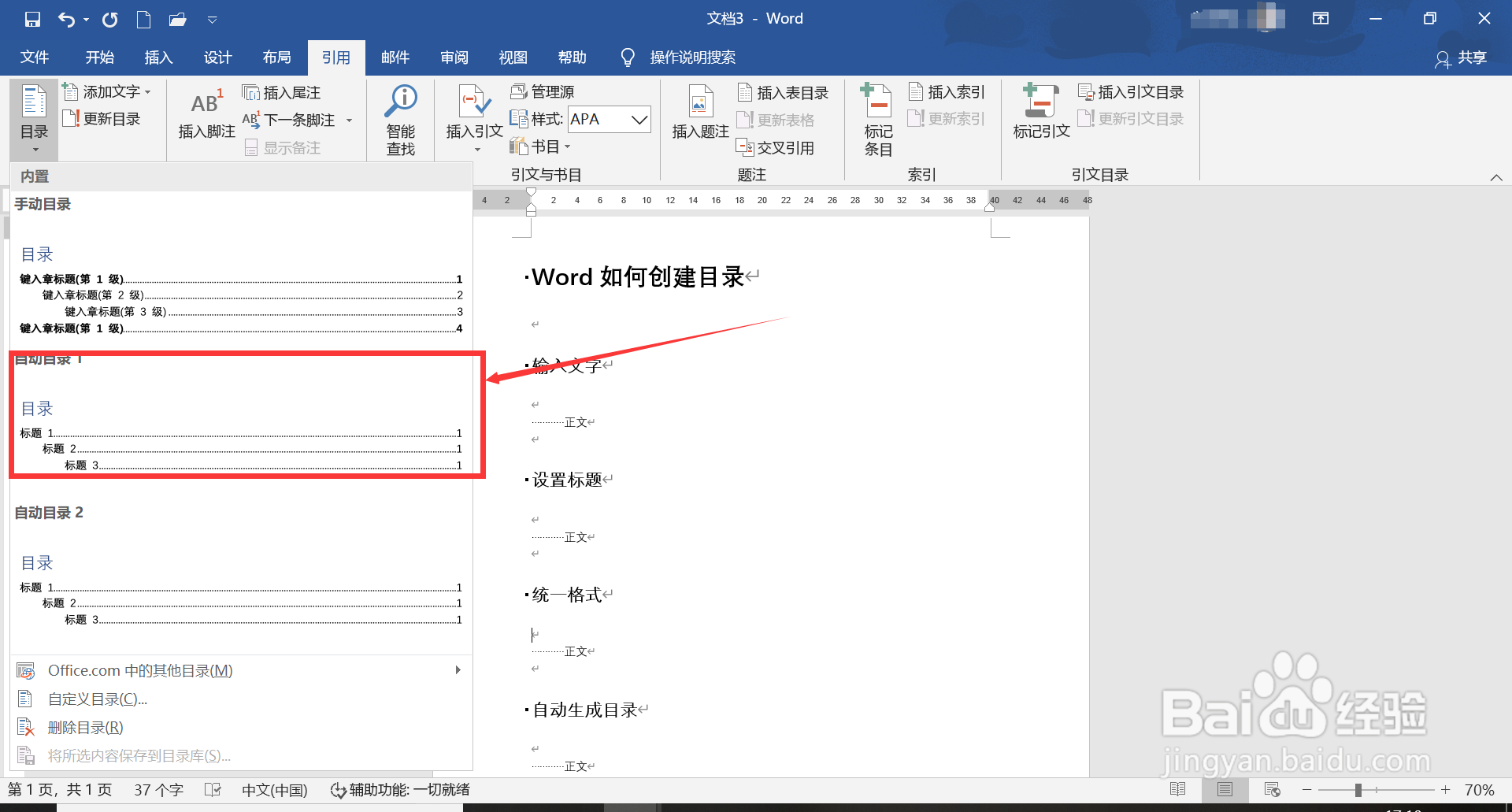The height and width of the screenshot is (812, 1512).
Task: Expand the 下一条脚注 dropdown arrow
Action: coord(349,121)
